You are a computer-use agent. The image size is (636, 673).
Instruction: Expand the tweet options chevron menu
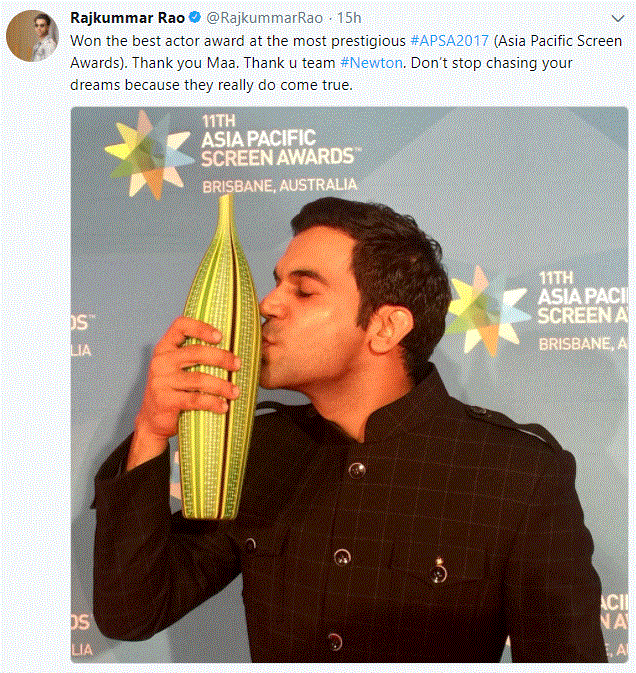point(618,18)
